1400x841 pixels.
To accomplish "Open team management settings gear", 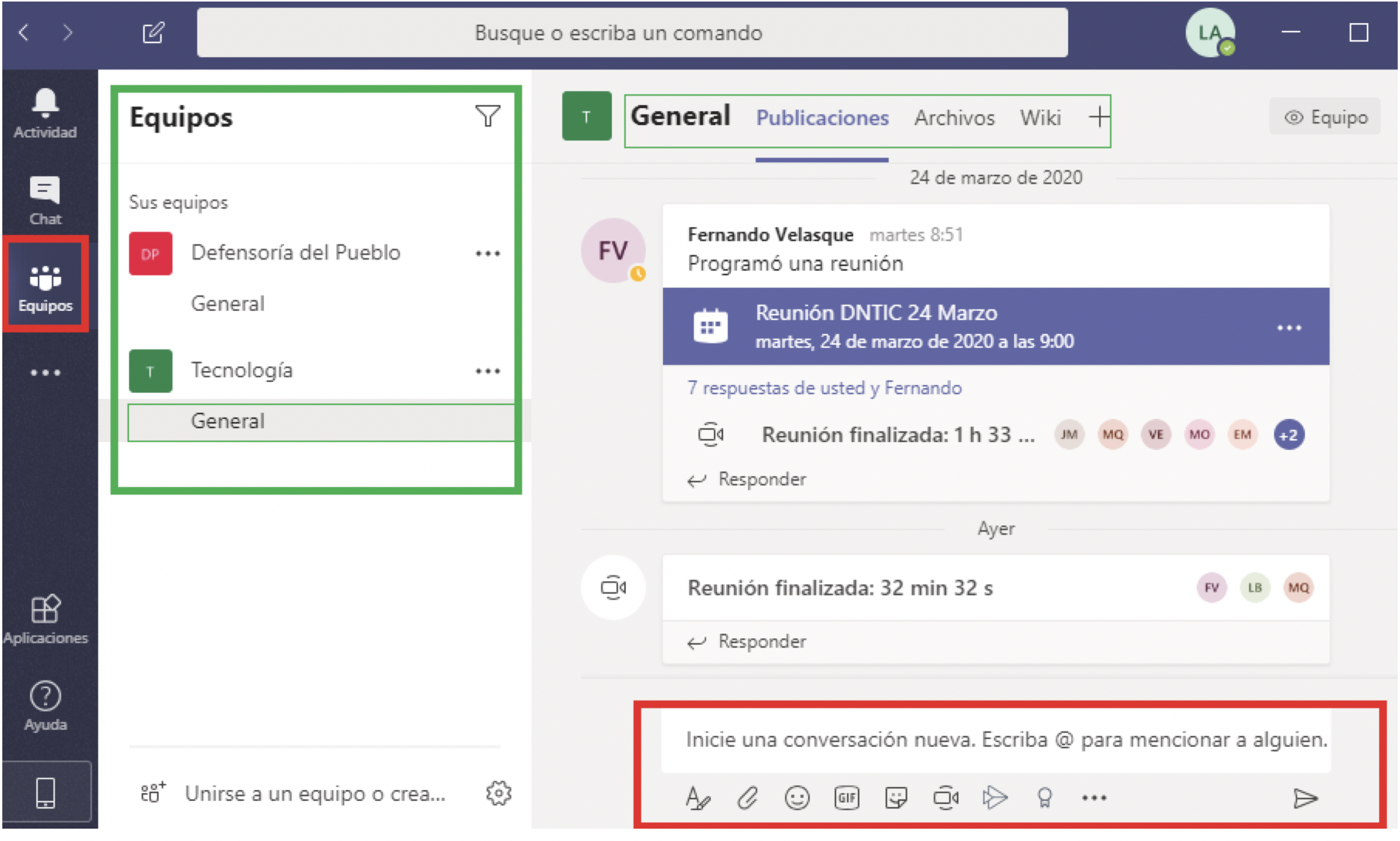I will [499, 793].
